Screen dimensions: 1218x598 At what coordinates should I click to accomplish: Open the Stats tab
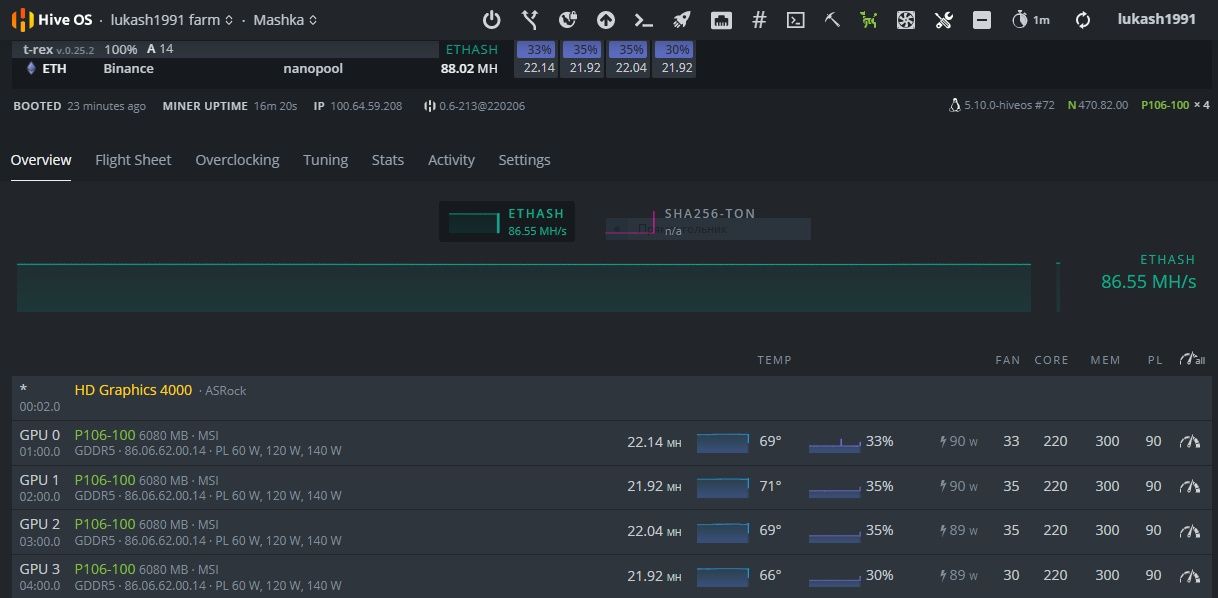[x=388, y=160]
